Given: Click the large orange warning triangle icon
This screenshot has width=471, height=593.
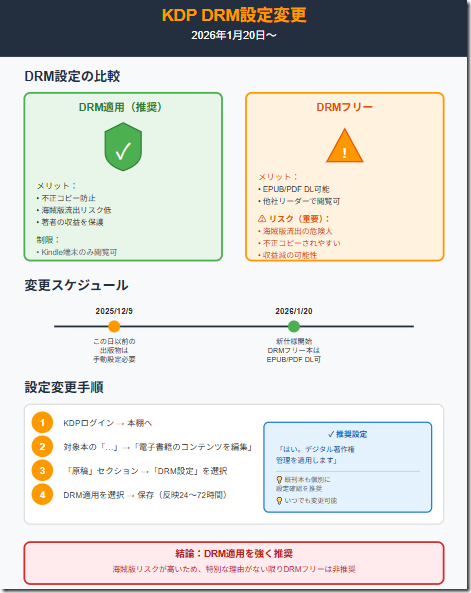Looking at the screenshot, I should pos(344,146).
